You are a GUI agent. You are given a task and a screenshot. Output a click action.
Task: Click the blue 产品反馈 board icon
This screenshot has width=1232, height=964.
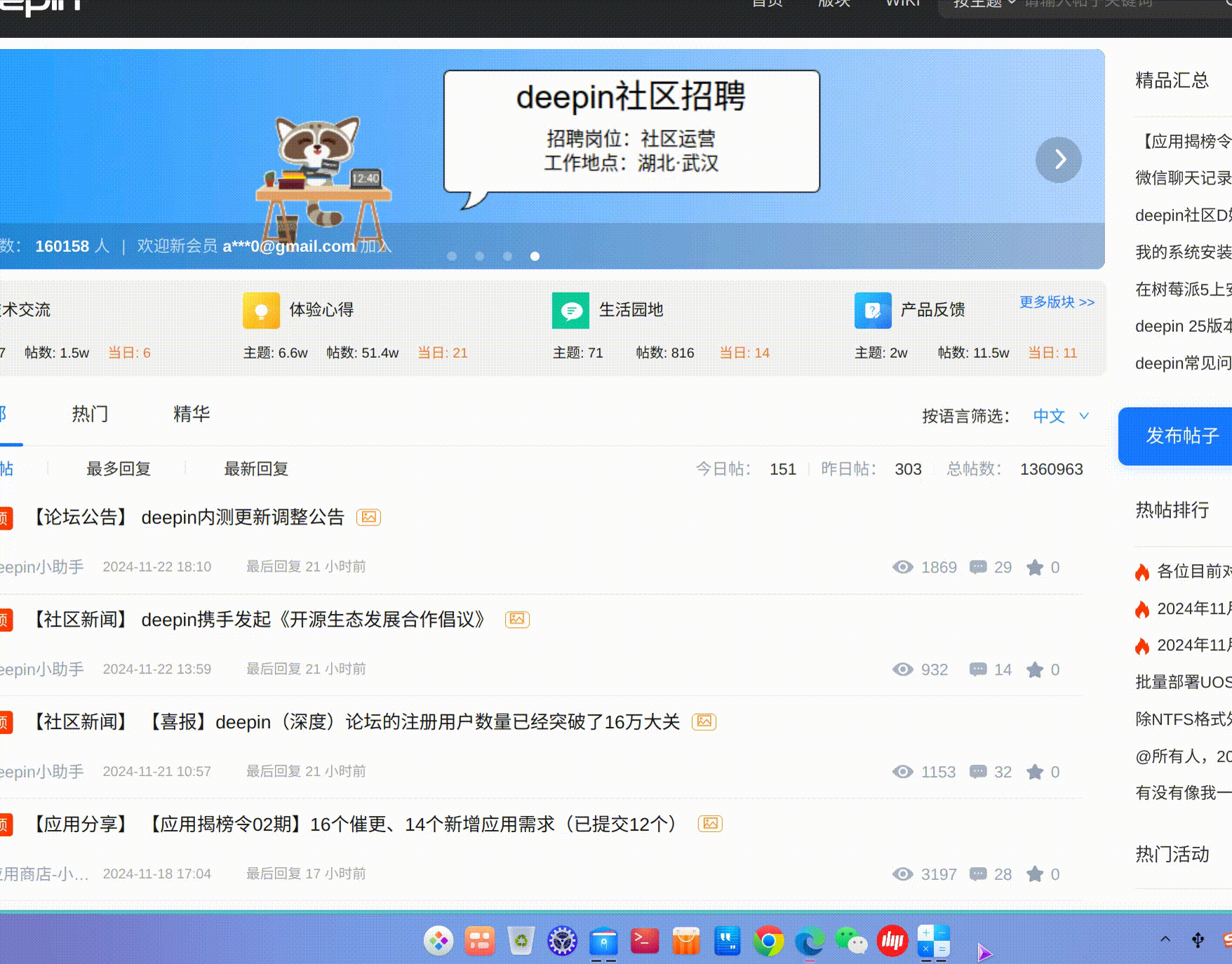[873, 310]
